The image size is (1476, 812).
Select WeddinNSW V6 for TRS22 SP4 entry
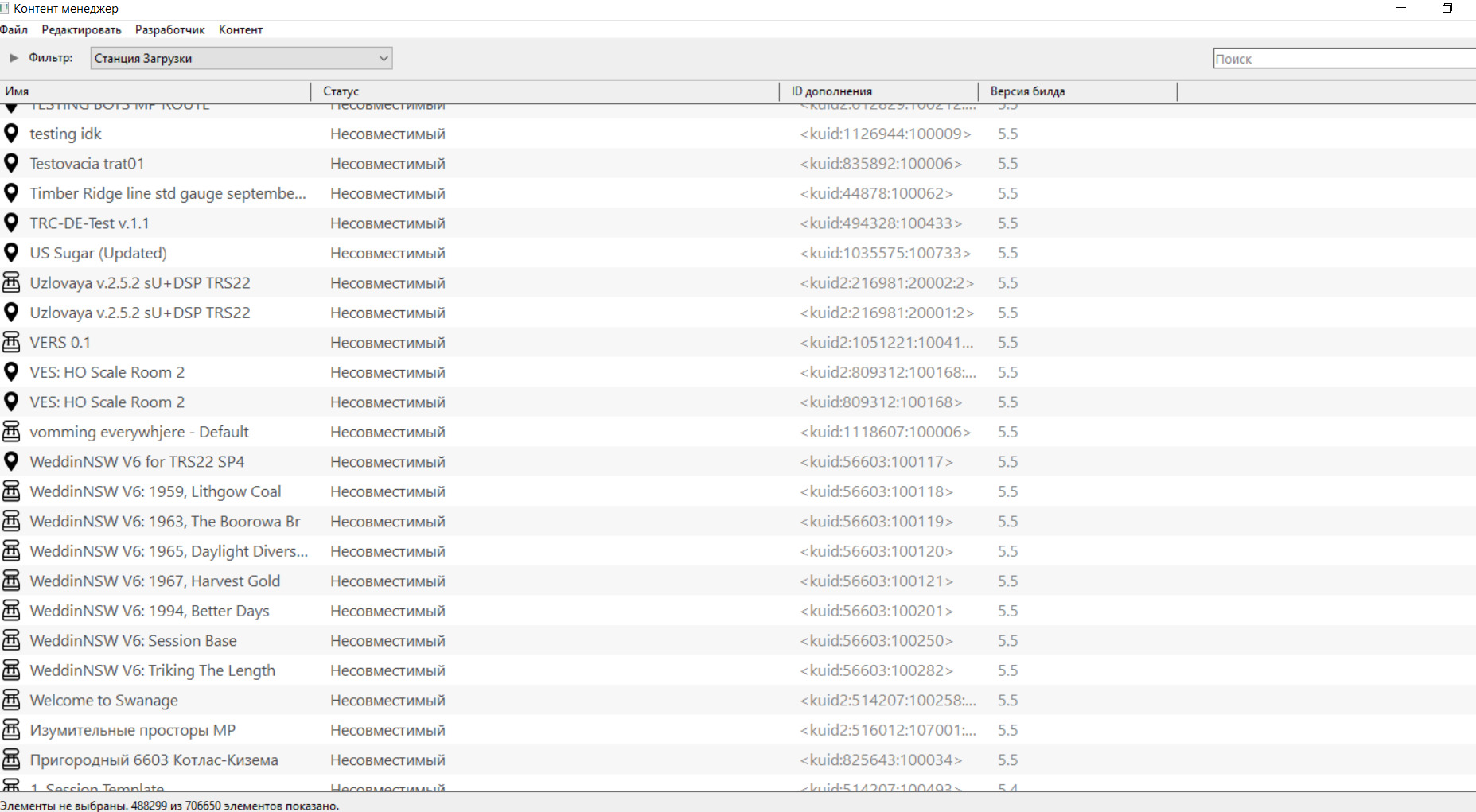pos(137,462)
